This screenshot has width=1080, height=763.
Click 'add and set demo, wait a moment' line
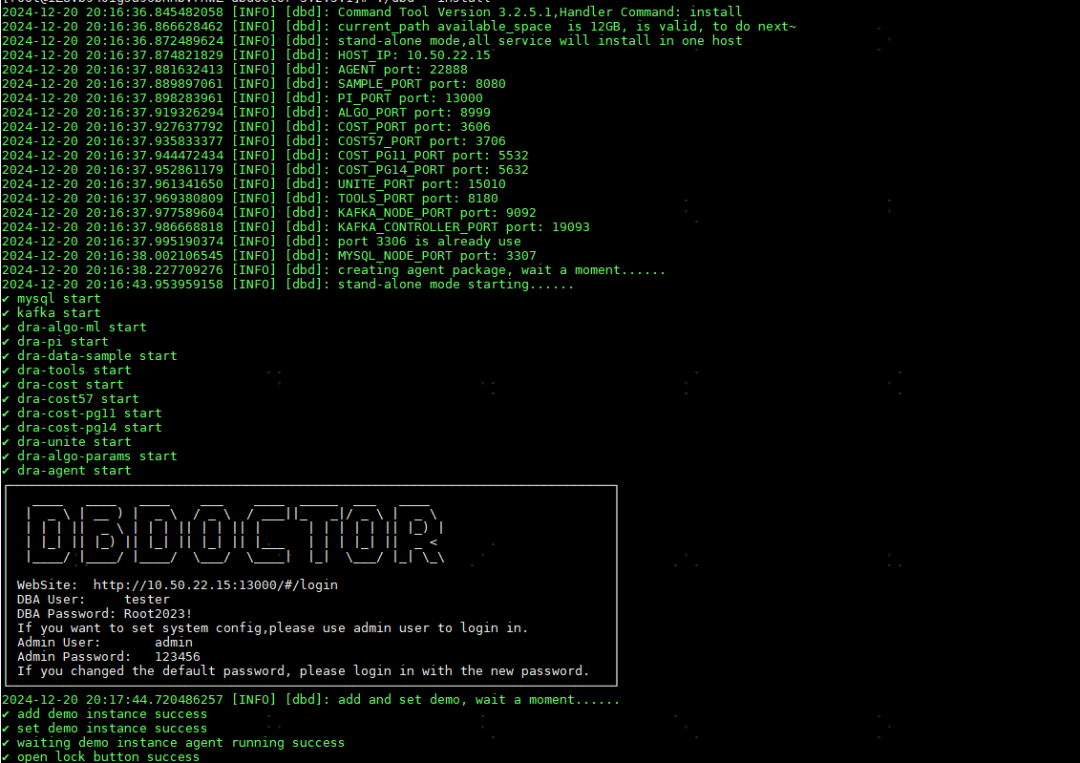tap(311, 700)
